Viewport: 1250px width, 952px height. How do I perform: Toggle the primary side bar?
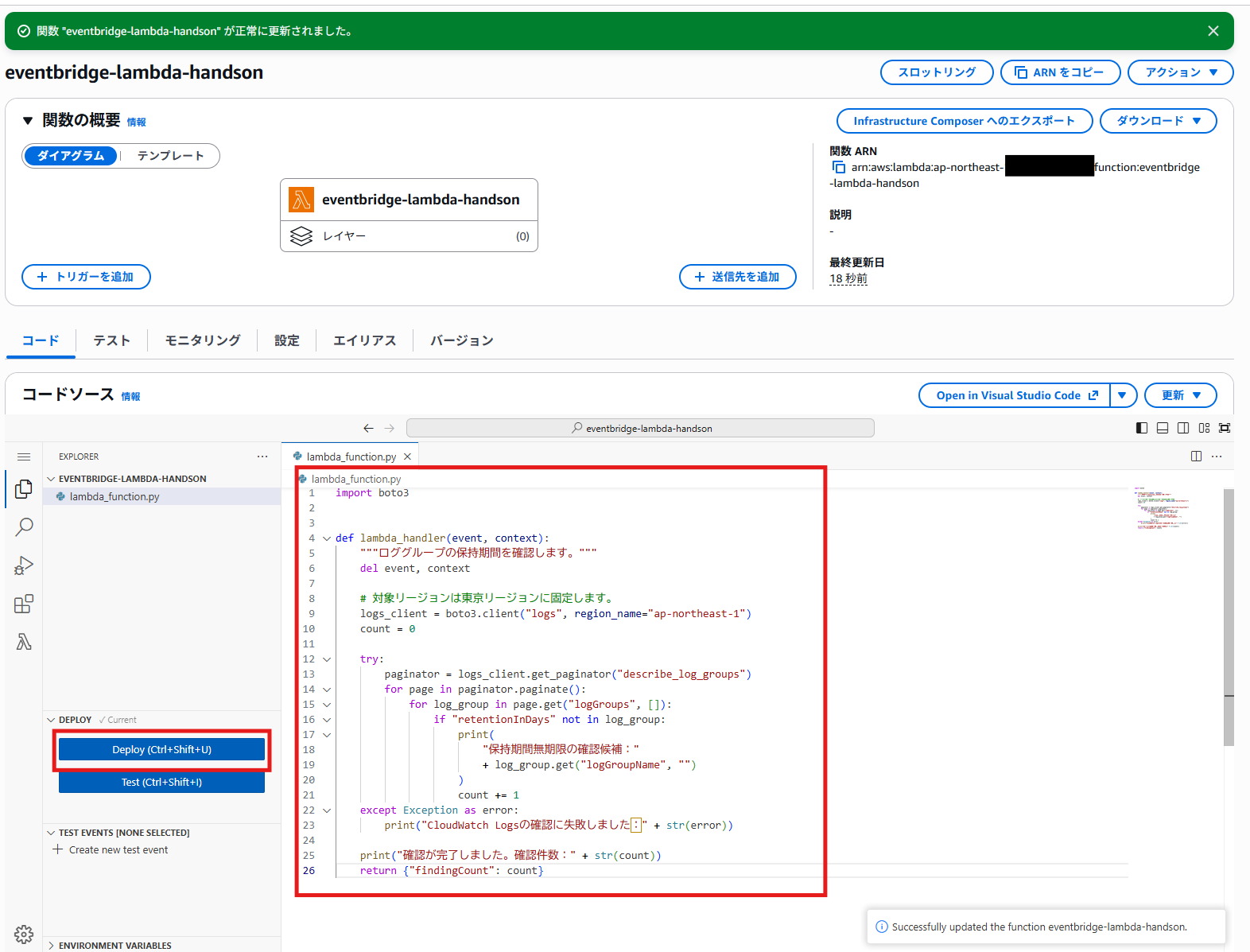point(1142,428)
